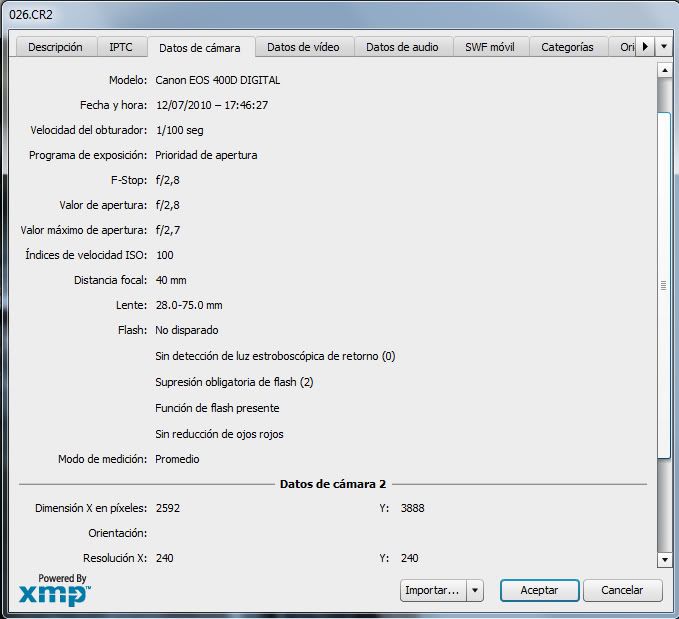Click Supresión obligatoria de flash (2)
The width and height of the screenshot is (679, 619).
tap(234, 382)
